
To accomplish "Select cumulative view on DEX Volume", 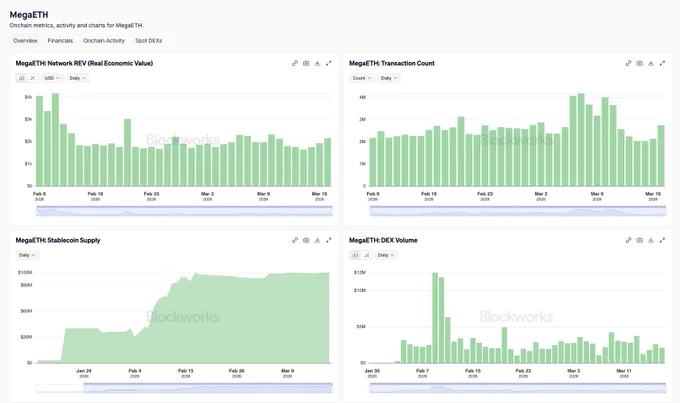I will tap(366, 255).
